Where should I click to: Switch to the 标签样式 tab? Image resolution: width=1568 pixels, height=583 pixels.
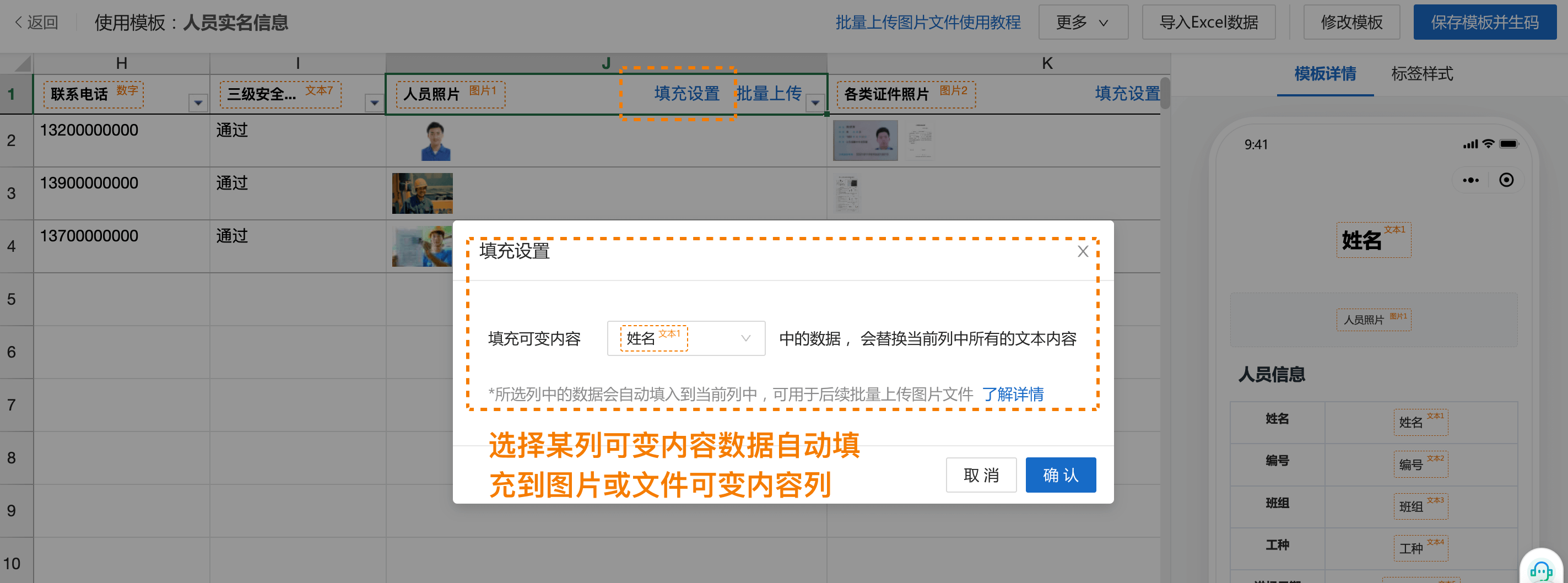(x=1421, y=74)
